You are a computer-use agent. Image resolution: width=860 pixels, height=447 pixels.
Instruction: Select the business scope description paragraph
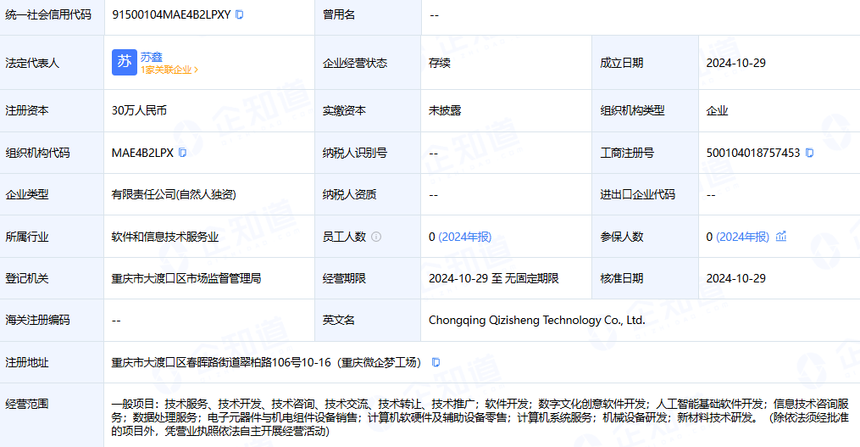pyautogui.click(x=480, y=417)
